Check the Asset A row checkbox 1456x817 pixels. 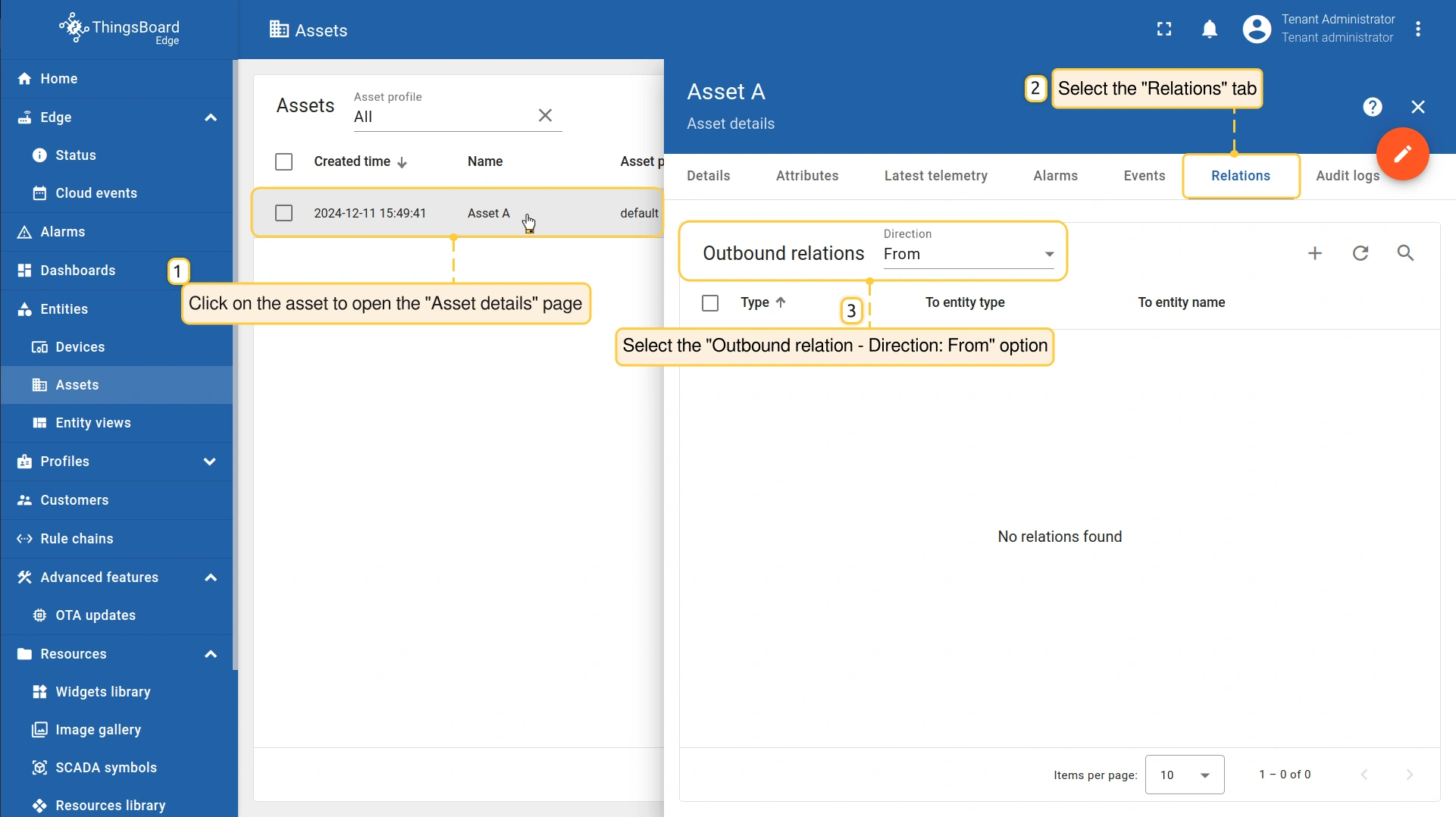(284, 213)
